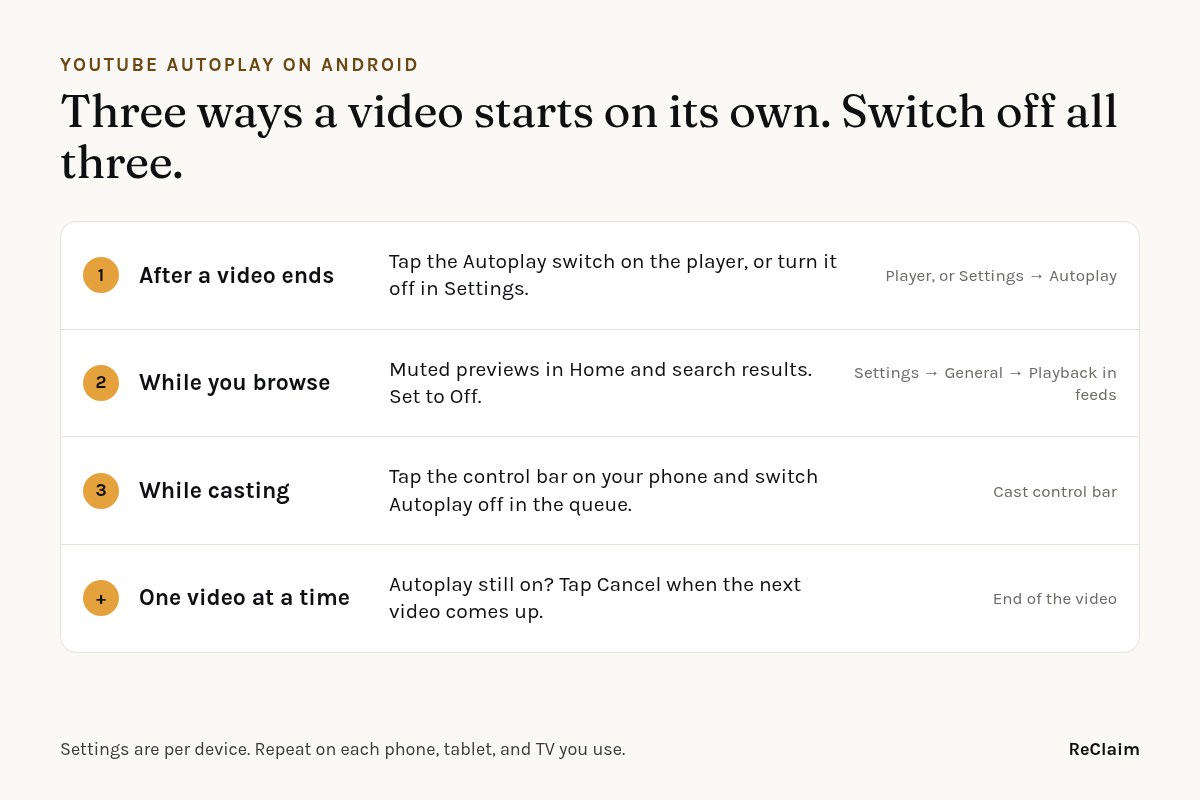Viewport: 1200px width, 800px height.
Task: Click the orange plus badge
Action: [101, 598]
